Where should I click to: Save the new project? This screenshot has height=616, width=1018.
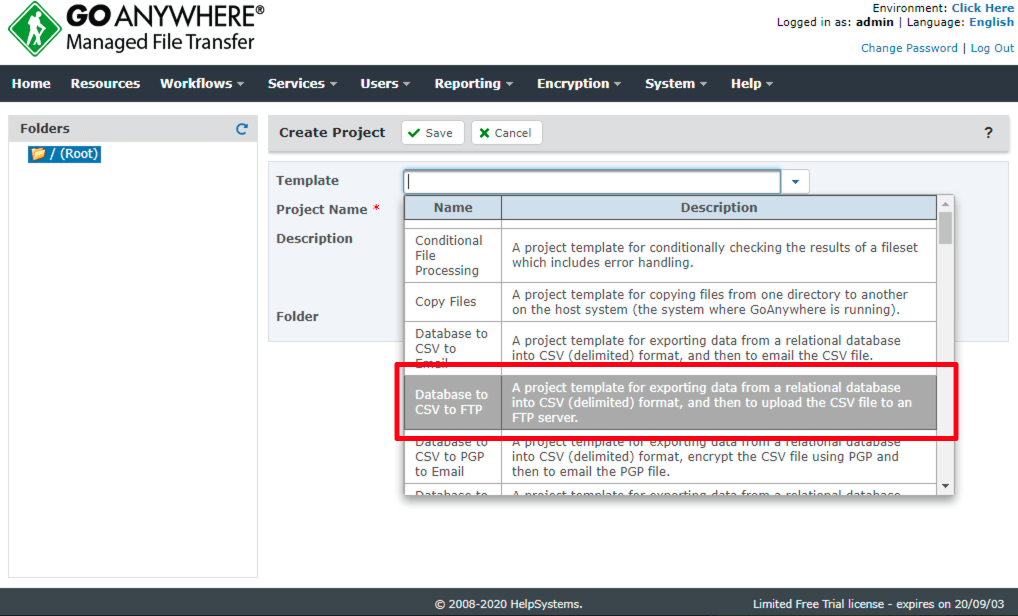pos(432,133)
